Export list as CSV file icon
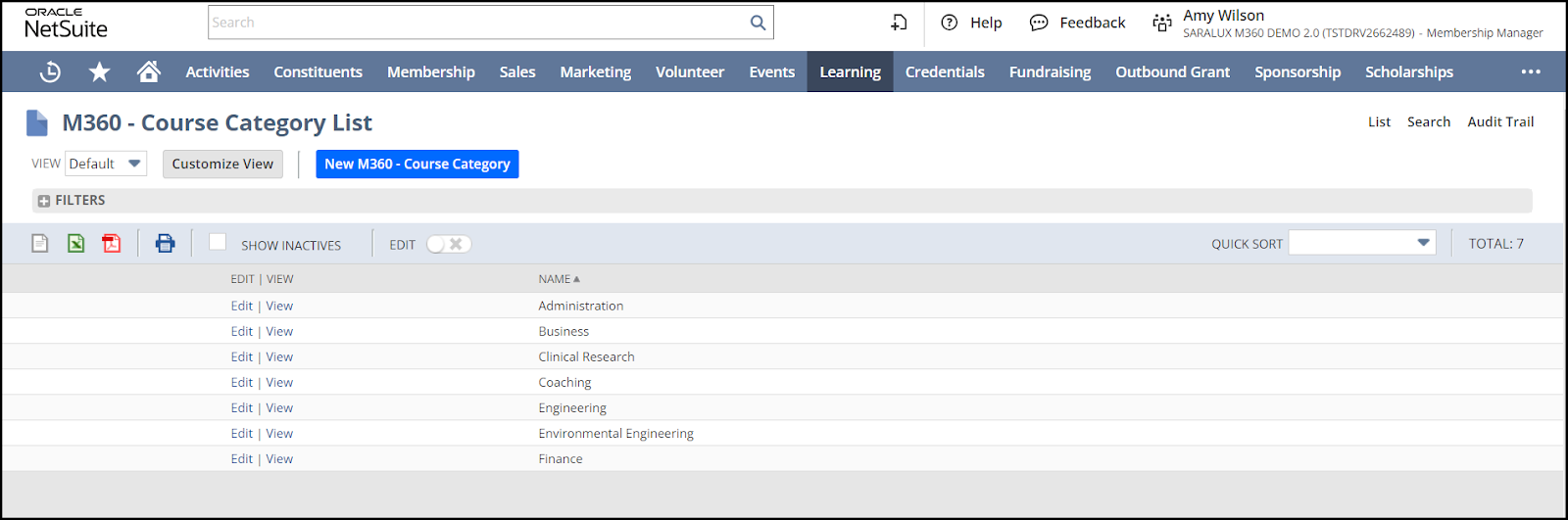This screenshot has height=520, width=1568. (x=40, y=244)
